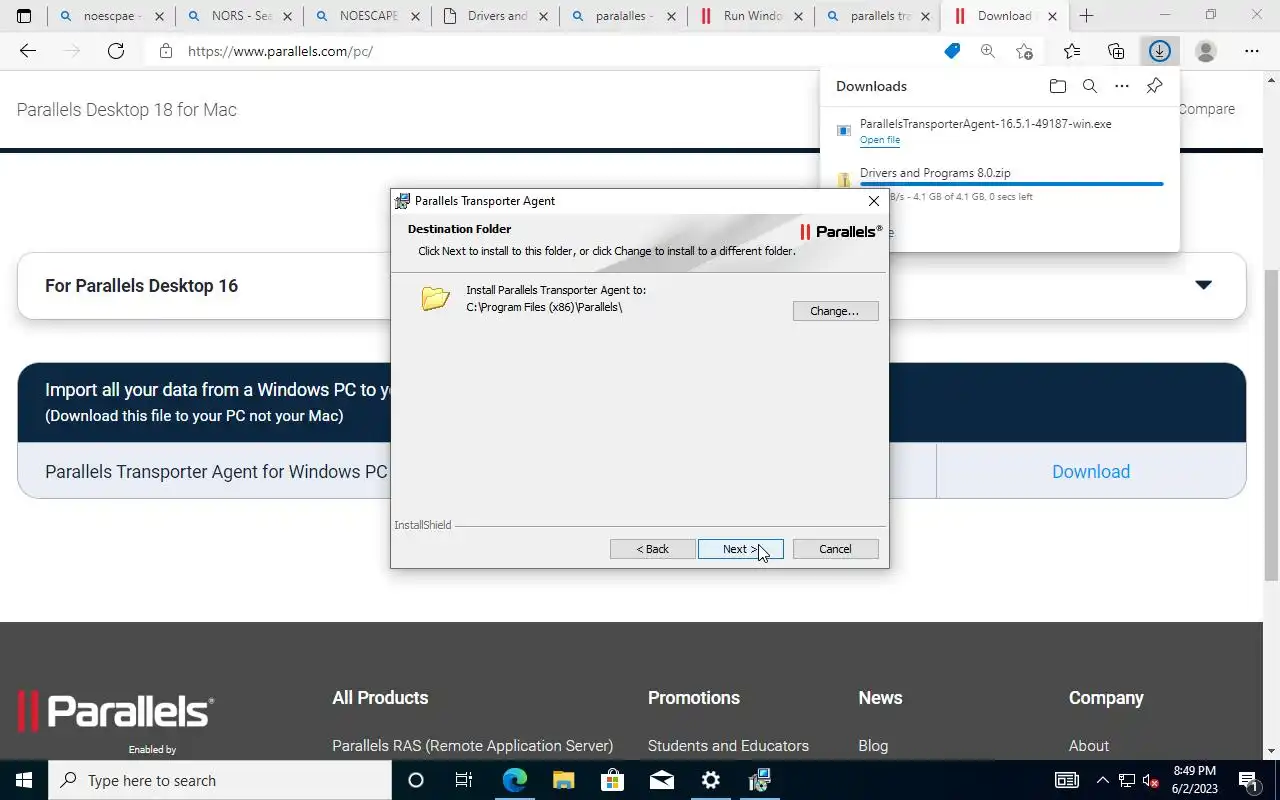Screen dimensions: 1280x800
Task: Open Favorites star list icon
Action: [1072, 51]
